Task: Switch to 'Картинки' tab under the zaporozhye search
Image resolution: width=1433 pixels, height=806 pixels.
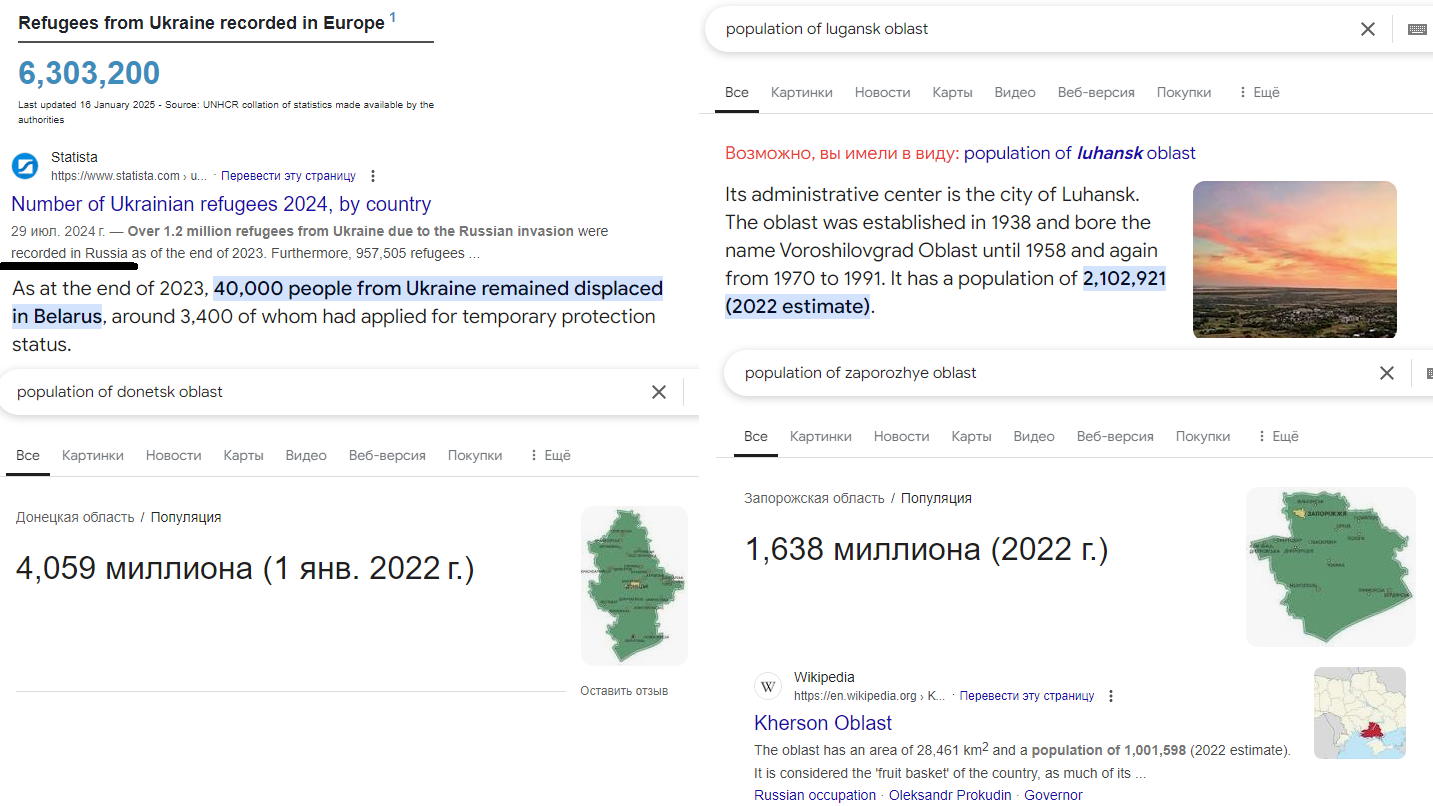Action: pyautogui.click(x=821, y=436)
